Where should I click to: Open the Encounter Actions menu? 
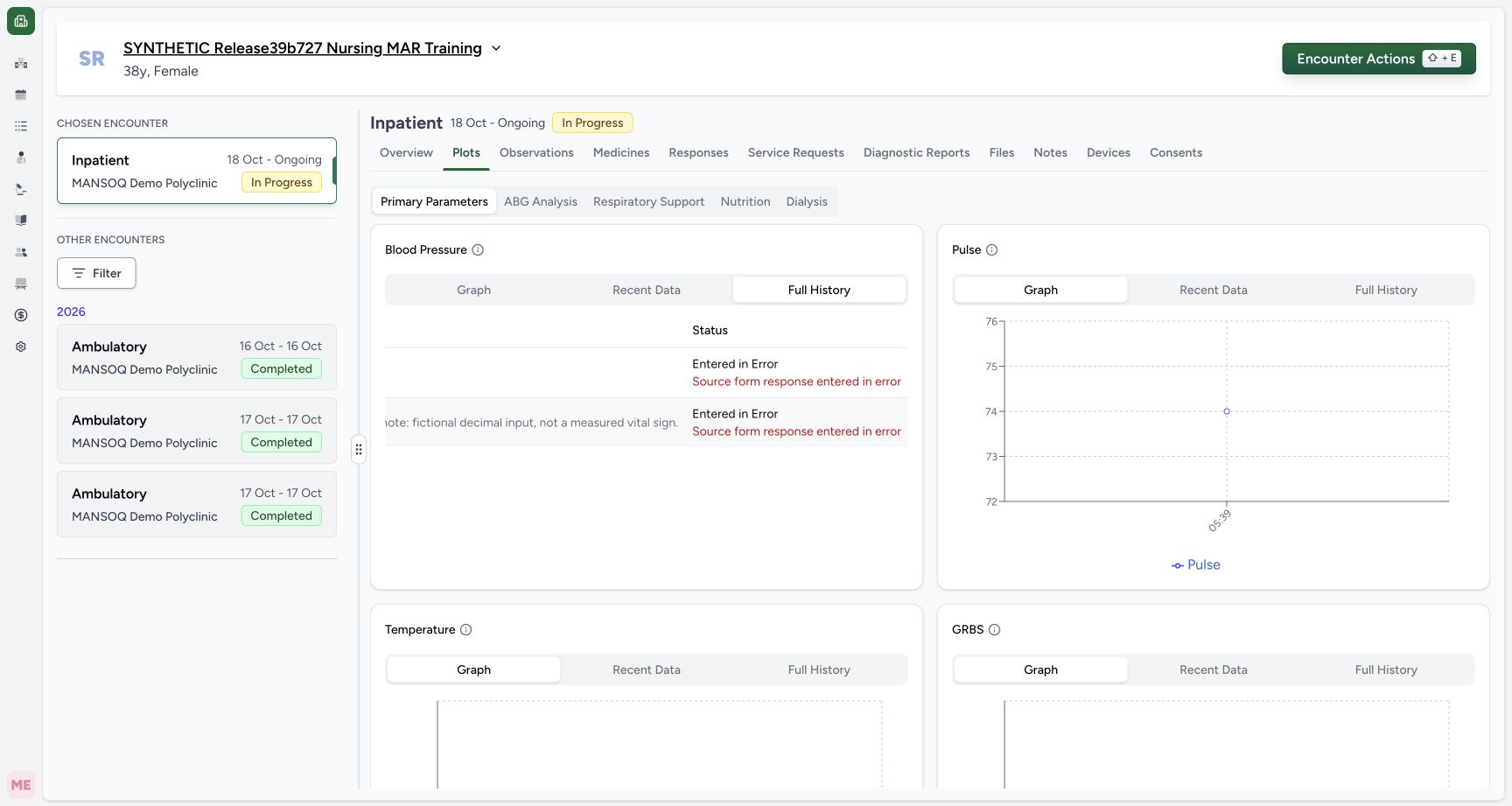pyautogui.click(x=1378, y=59)
